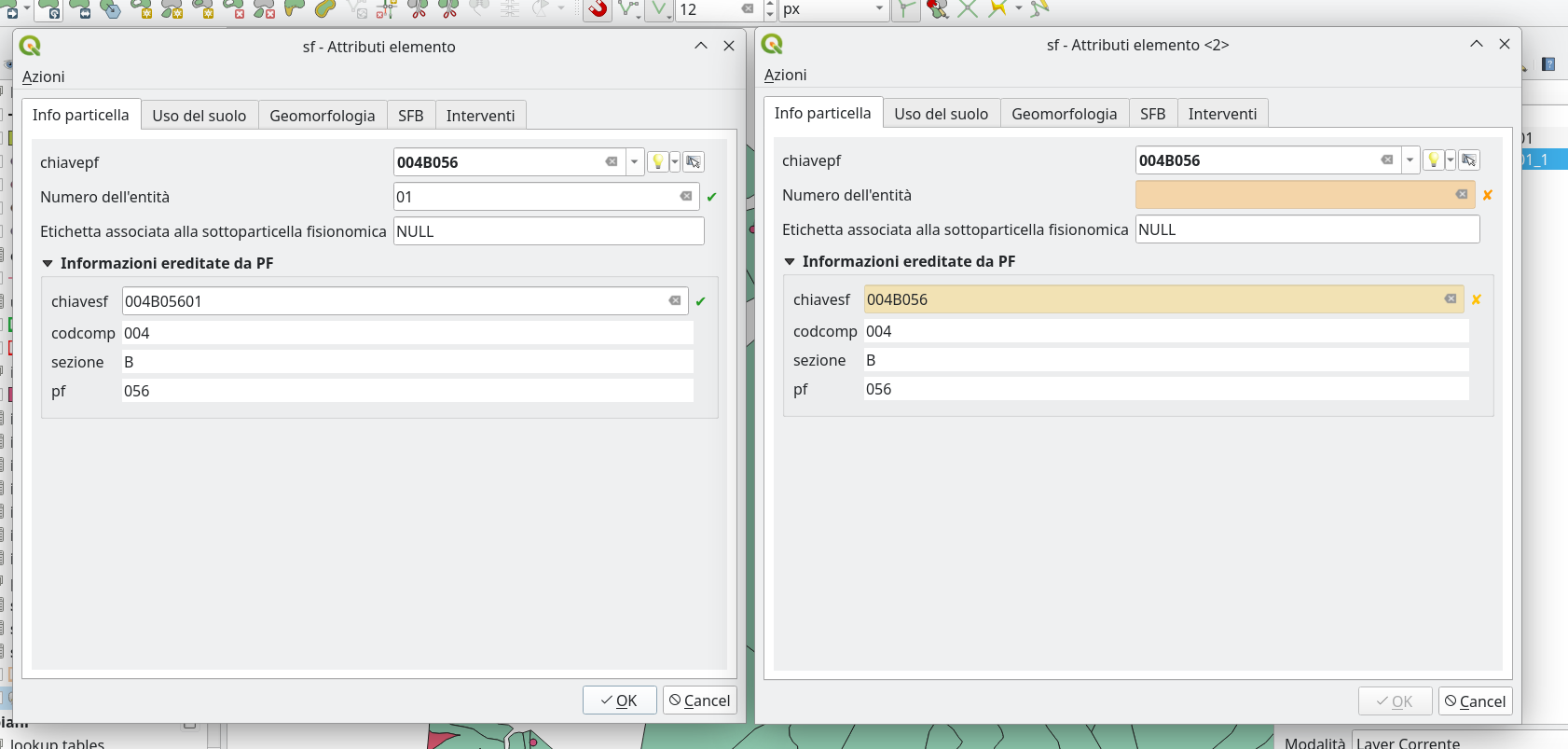
Task: Switch to Uso del suolo tab in <2> dialog
Action: pyautogui.click(x=942, y=114)
